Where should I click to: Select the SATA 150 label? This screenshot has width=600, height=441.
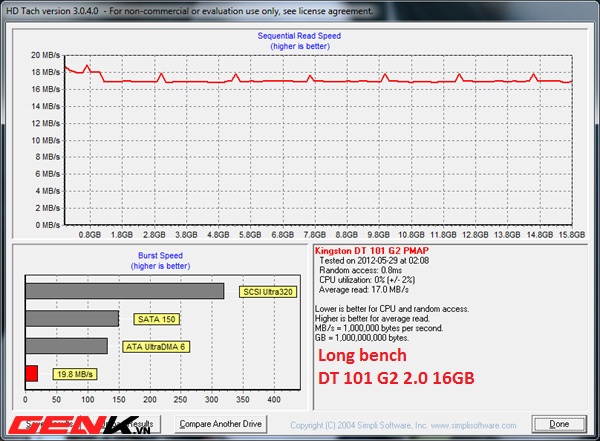[157, 319]
